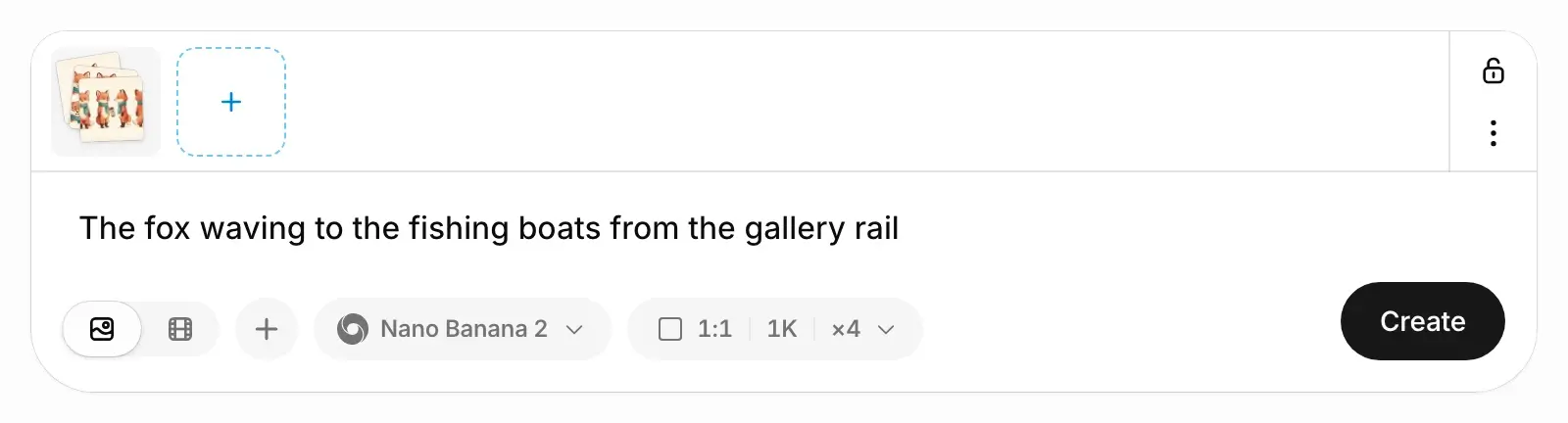The image size is (1568, 423).
Task: Click the word "waving" in the prompt
Action: (253, 228)
